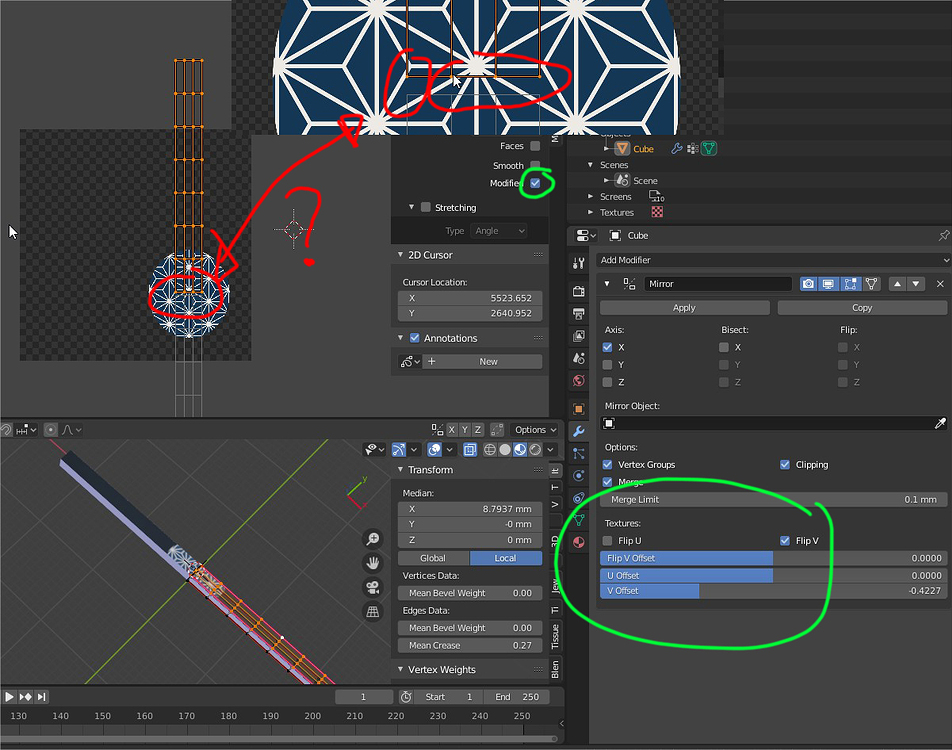The width and height of the screenshot is (952, 750).
Task: Move Mirror modifier up in stack
Action: click(897, 284)
